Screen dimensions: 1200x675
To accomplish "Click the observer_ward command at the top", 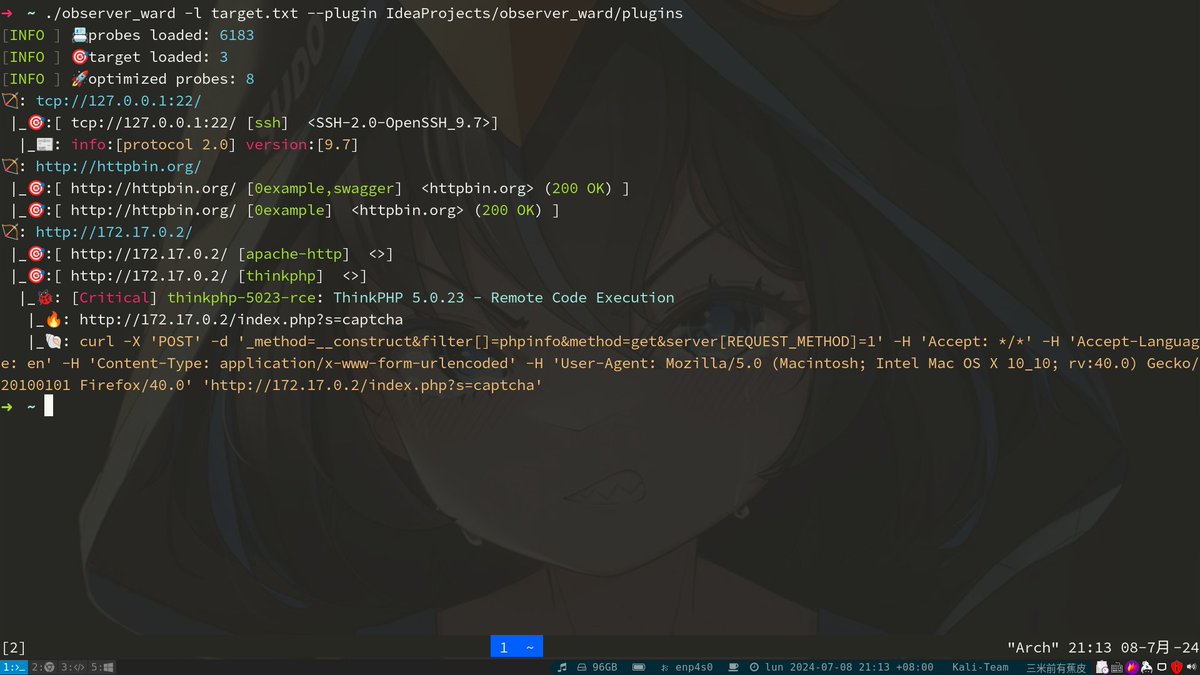I will (x=111, y=13).
